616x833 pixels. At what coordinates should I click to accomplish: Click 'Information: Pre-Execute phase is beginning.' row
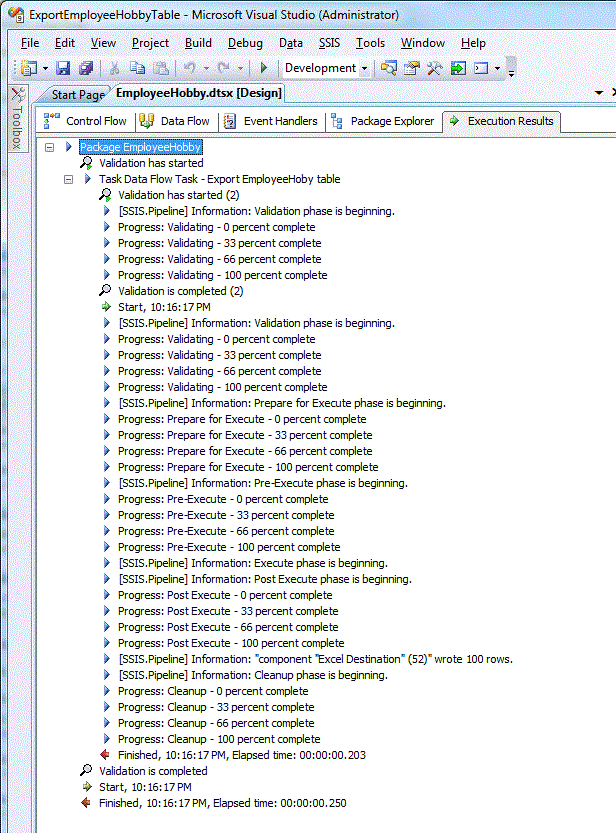263,483
